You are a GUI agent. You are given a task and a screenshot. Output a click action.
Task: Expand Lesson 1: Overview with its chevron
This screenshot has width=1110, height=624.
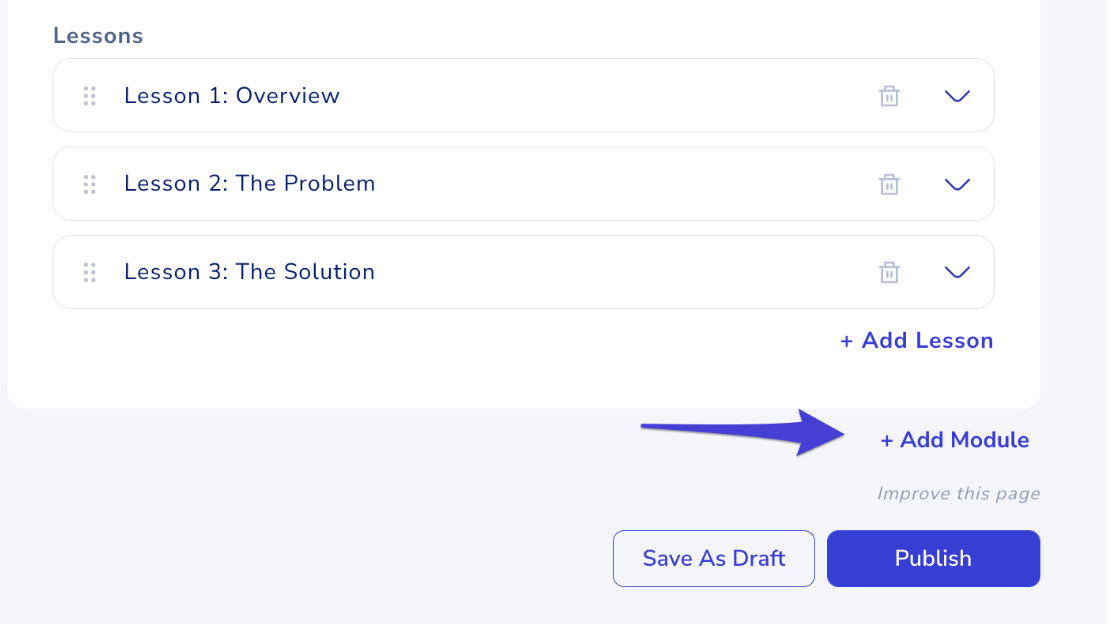957,95
